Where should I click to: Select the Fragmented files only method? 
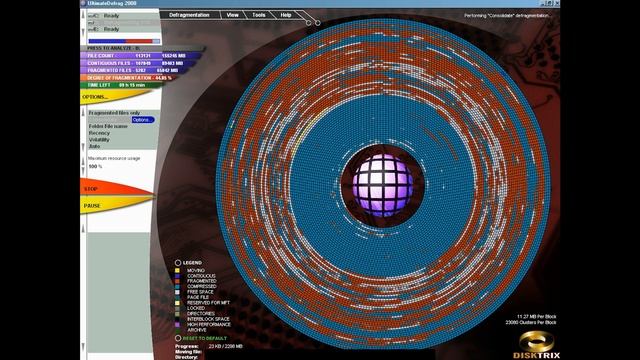(x=114, y=113)
